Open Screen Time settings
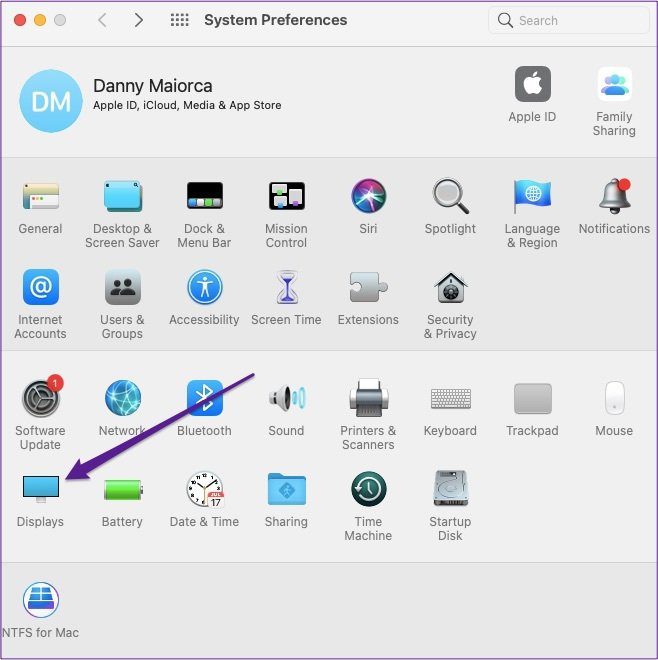The height and width of the screenshot is (660, 658). (x=287, y=287)
